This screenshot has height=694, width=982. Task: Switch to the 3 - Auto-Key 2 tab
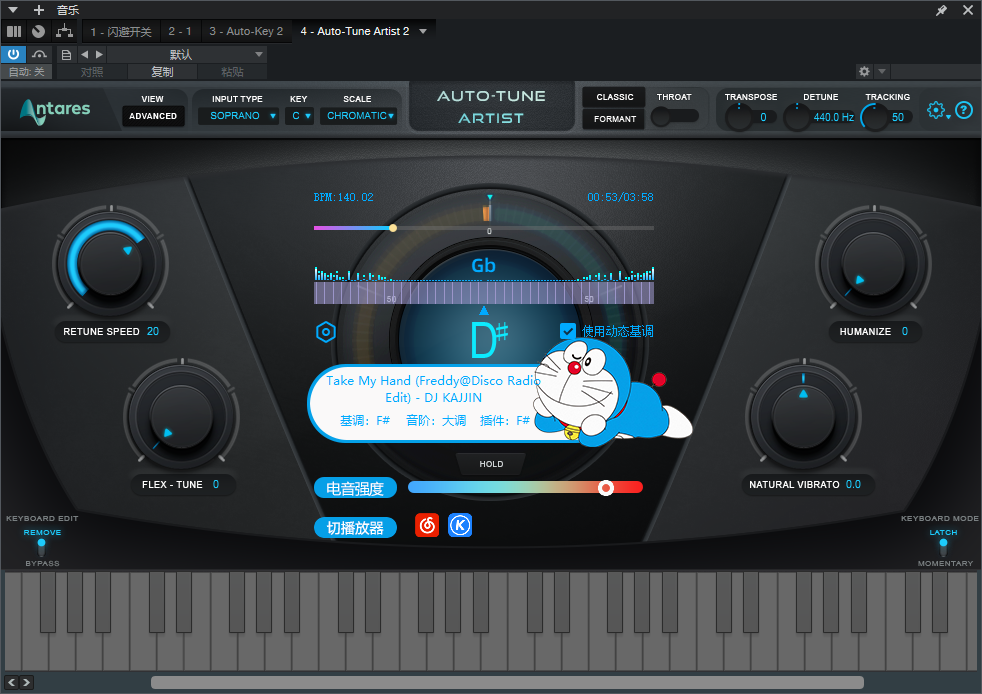(x=246, y=31)
